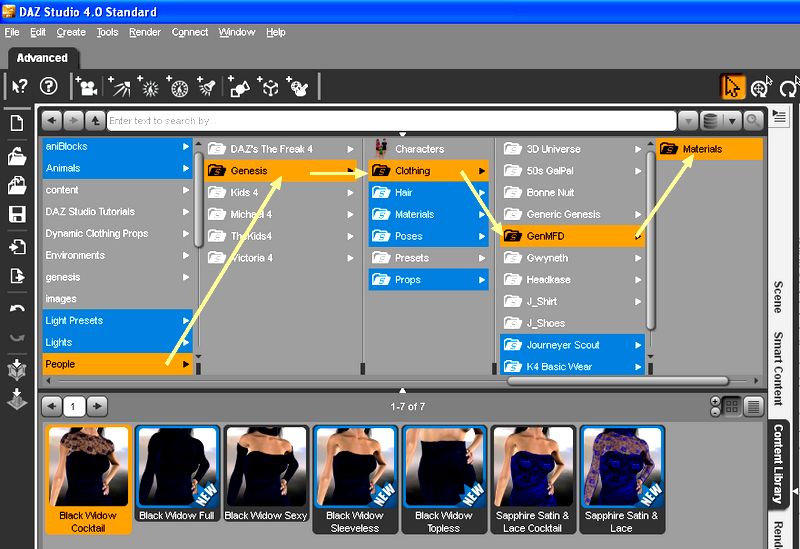Image resolution: width=800 pixels, height=549 pixels.
Task: Save the scene with the floppy icon
Action: coord(17,214)
